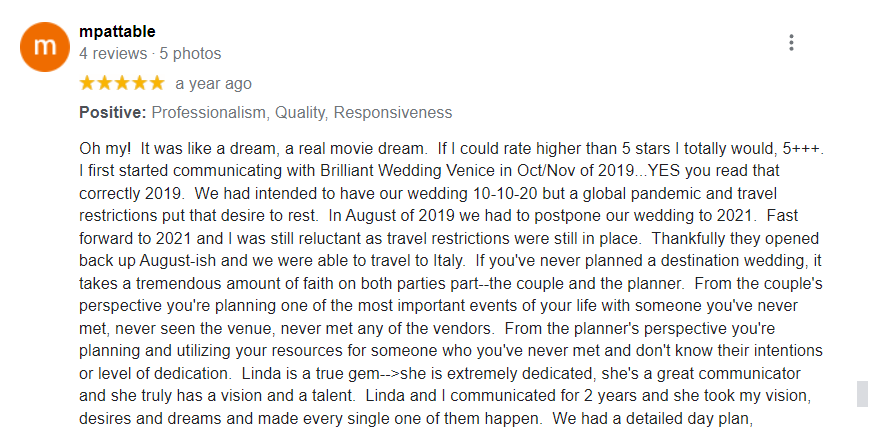Screen dimensions: 892x428
Task: Click the fifth star in the rating
Action: [156, 83]
